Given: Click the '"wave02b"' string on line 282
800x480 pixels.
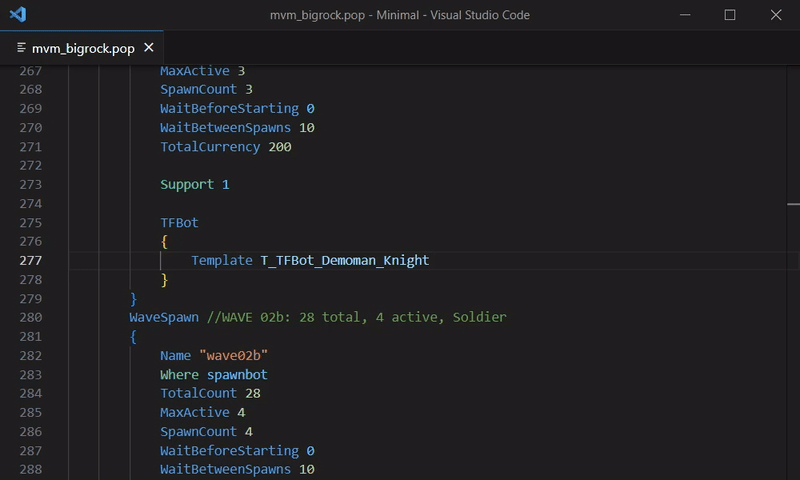Looking at the screenshot, I should [x=234, y=356].
